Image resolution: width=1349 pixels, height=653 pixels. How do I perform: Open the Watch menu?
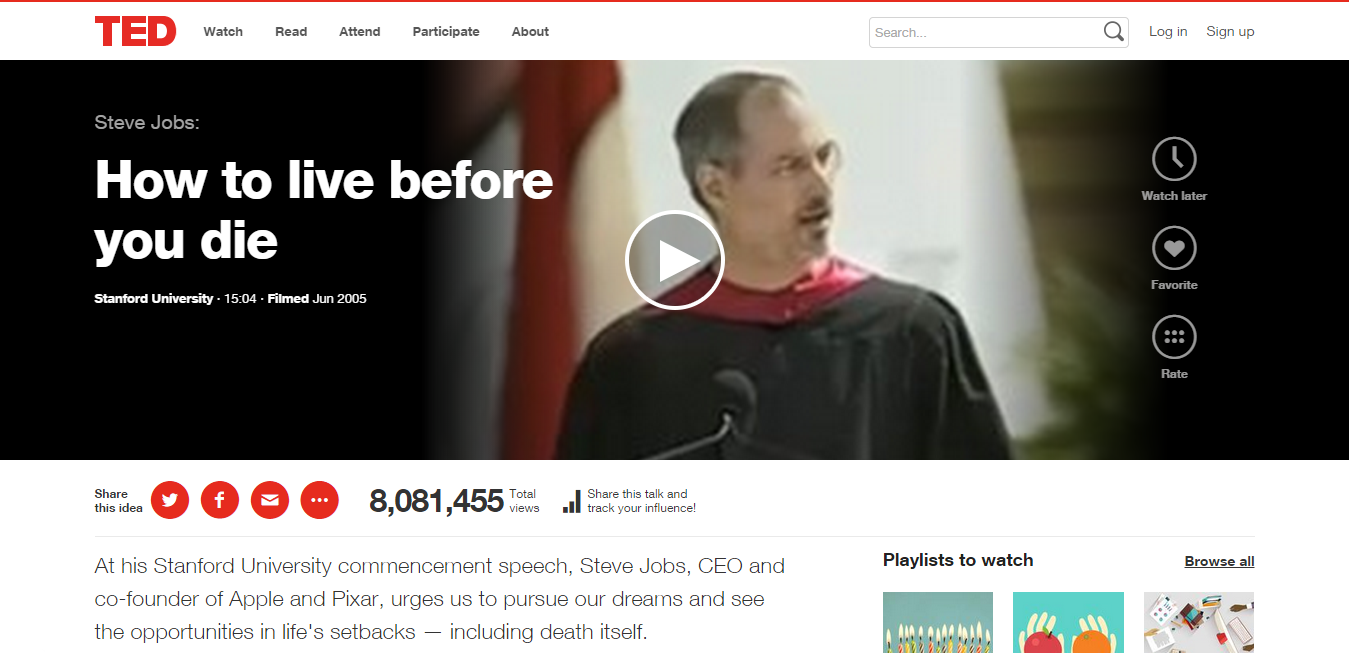[x=223, y=32]
